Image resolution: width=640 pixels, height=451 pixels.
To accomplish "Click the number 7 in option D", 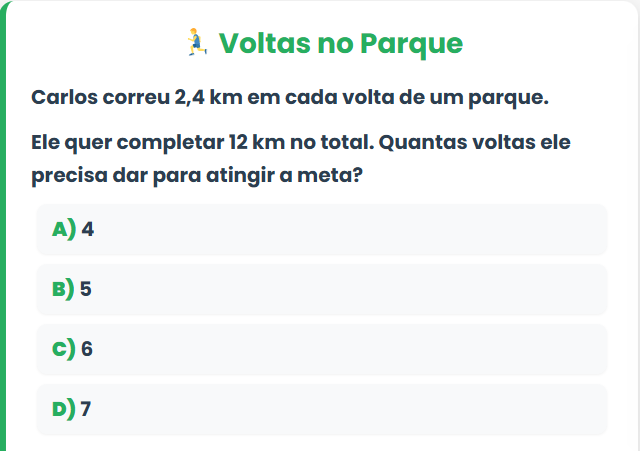I will [86, 409].
